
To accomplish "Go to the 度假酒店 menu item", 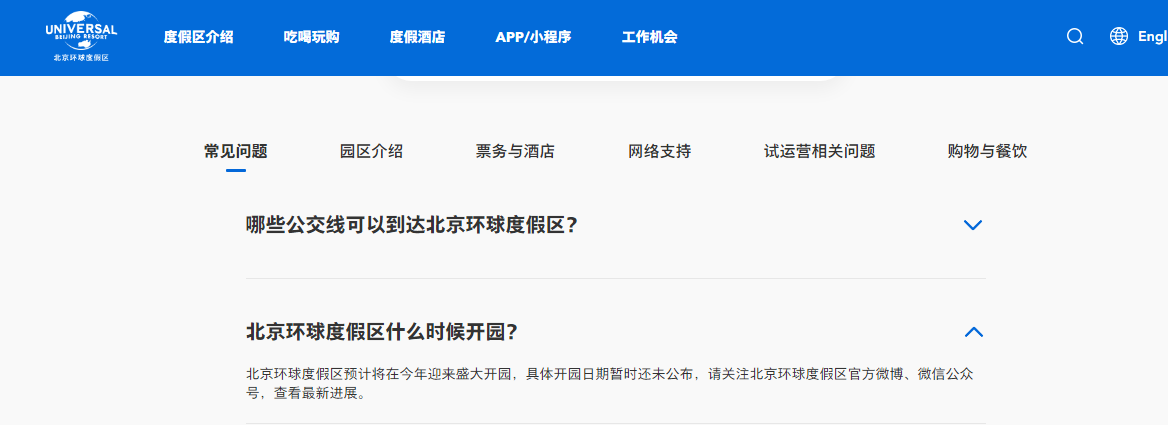I will [x=417, y=38].
